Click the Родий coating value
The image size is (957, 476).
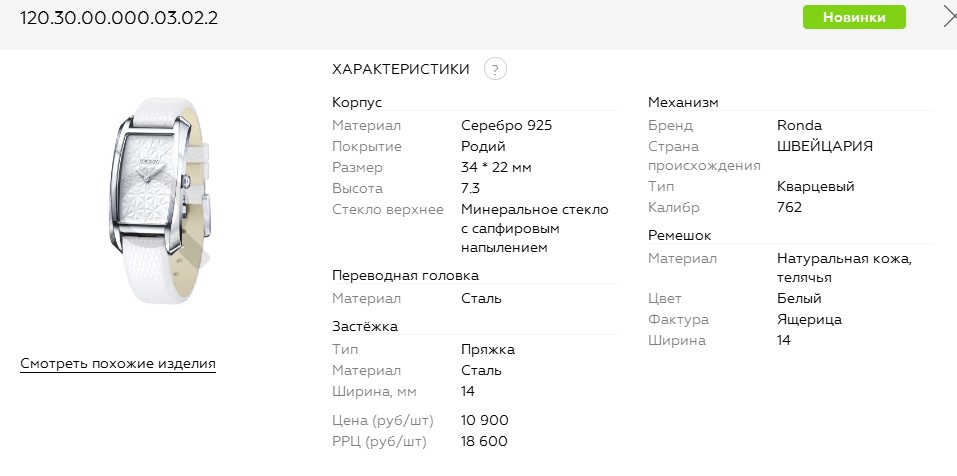pos(484,147)
